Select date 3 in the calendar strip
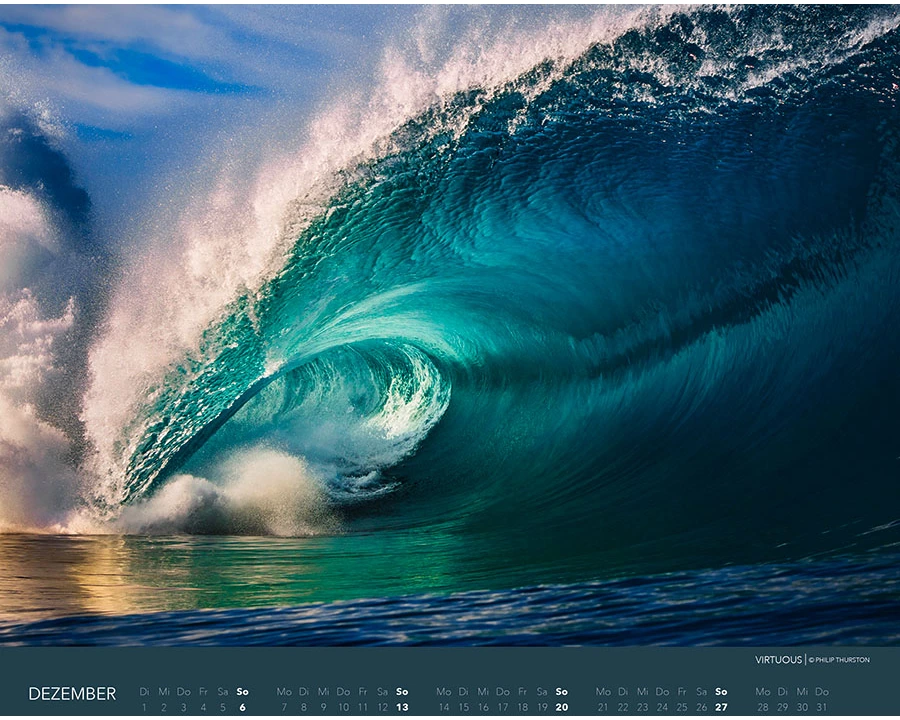The height and width of the screenshot is (720, 900). point(183,707)
